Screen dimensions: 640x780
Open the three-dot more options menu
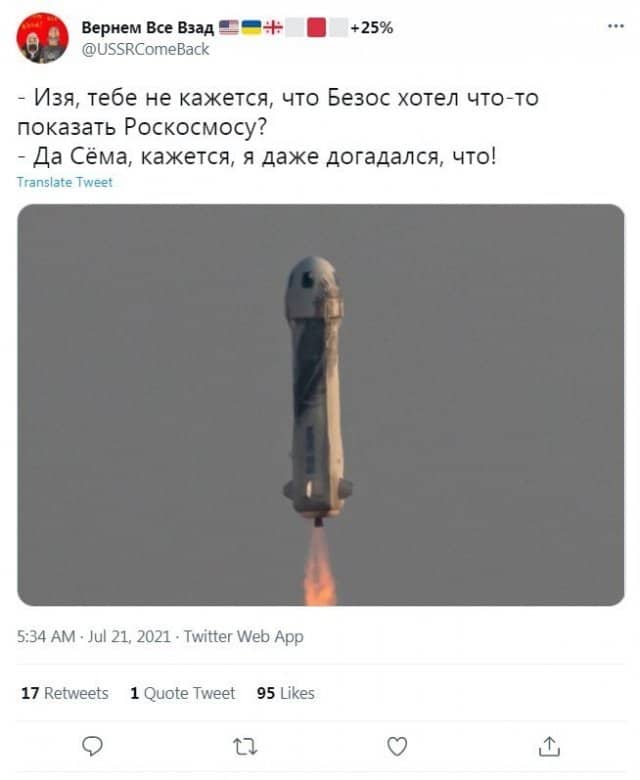(x=616, y=26)
